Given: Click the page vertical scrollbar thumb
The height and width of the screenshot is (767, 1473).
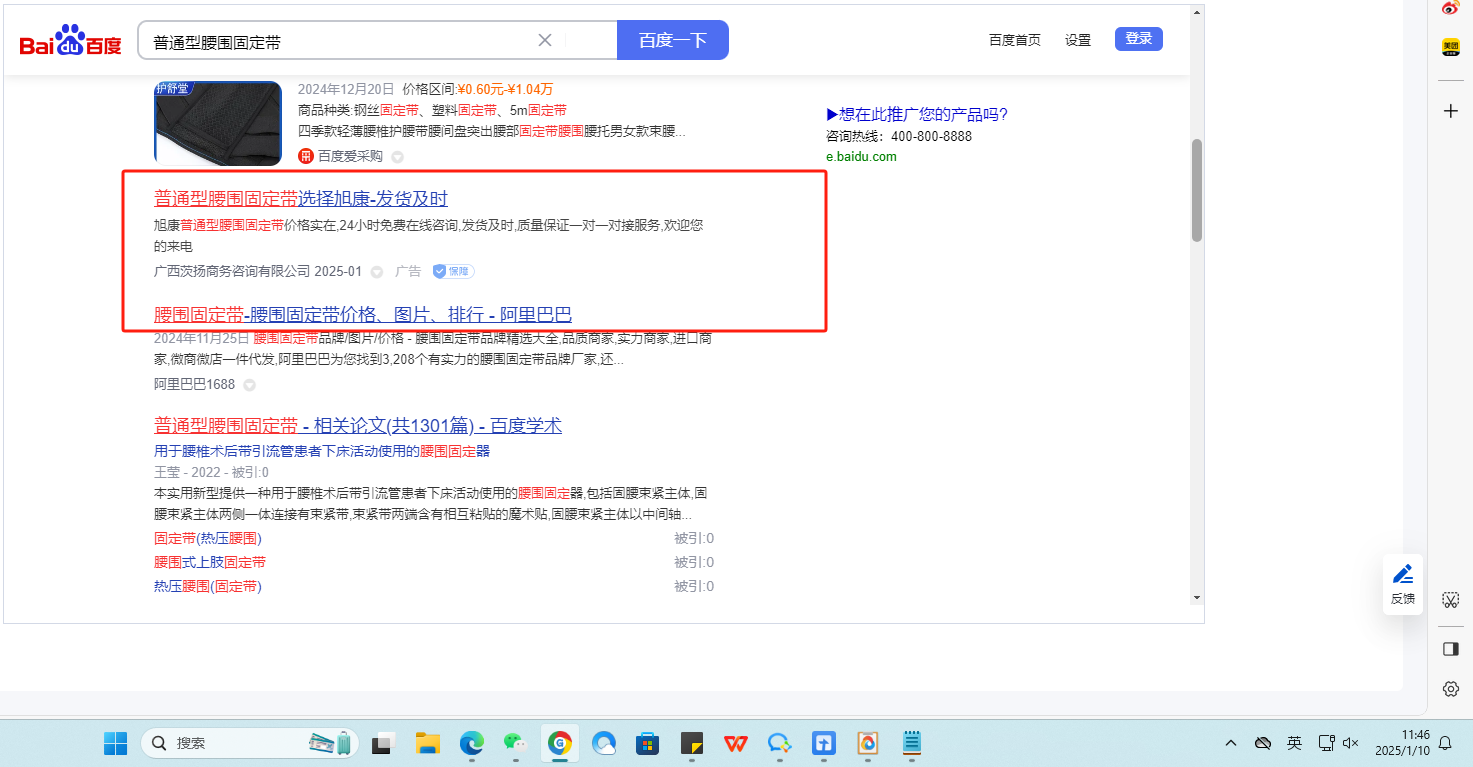Looking at the screenshot, I should click(x=1197, y=190).
